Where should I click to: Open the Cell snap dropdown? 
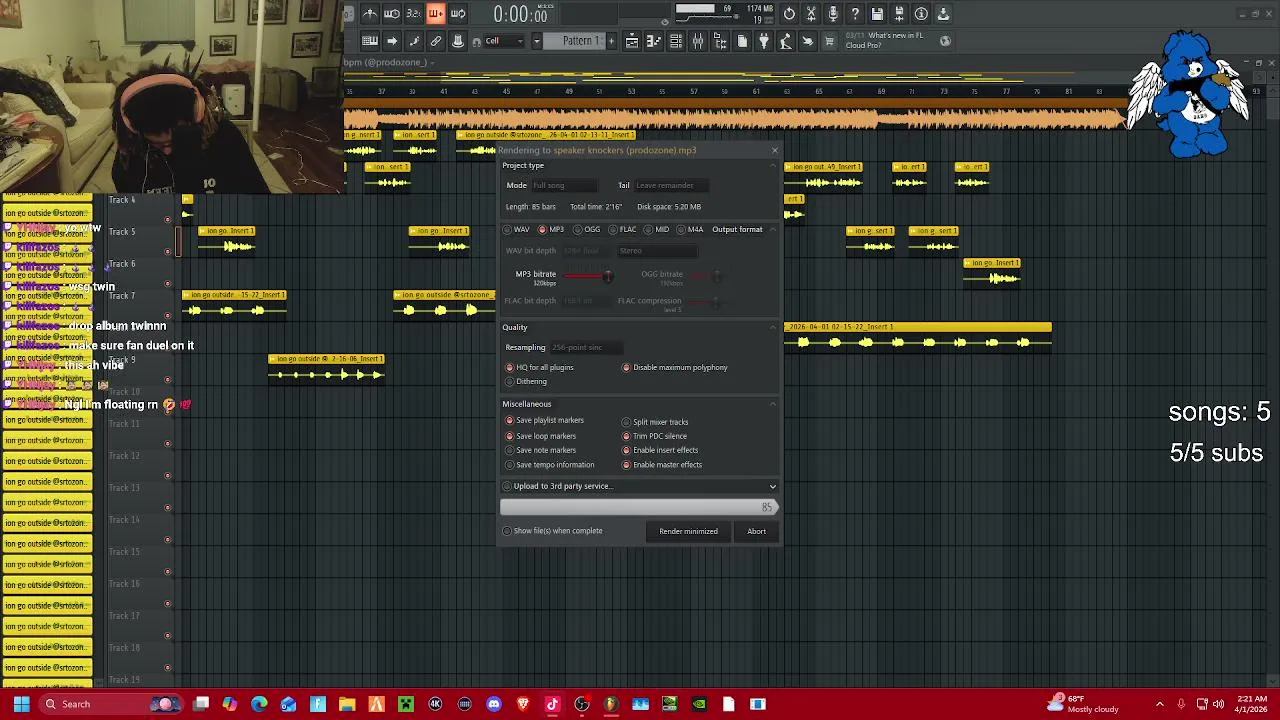[505, 41]
